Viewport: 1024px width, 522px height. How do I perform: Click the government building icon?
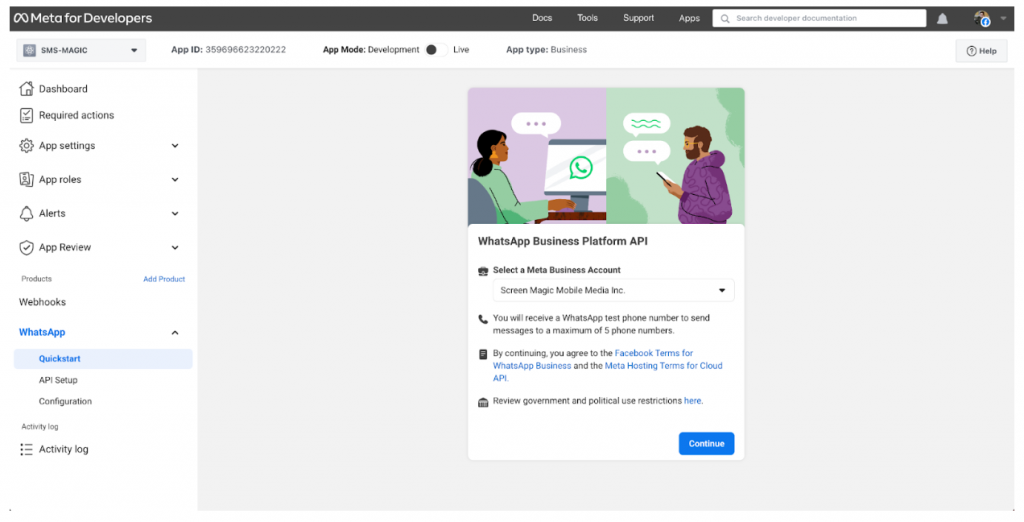483,402
